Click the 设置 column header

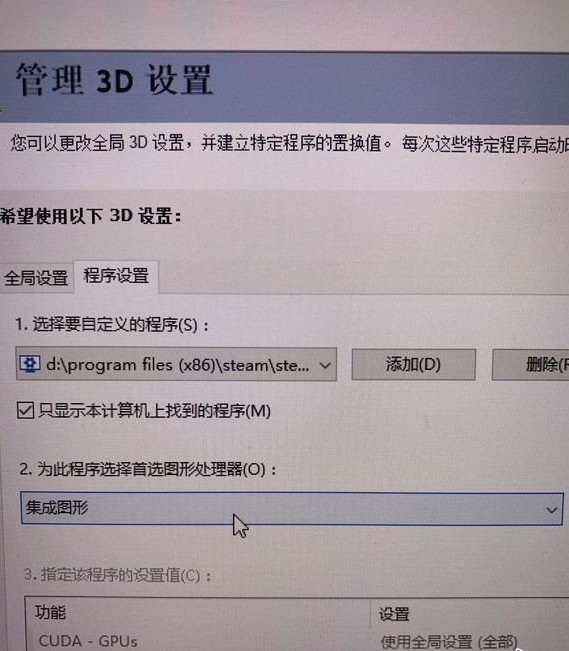click(x=394, y=614)
